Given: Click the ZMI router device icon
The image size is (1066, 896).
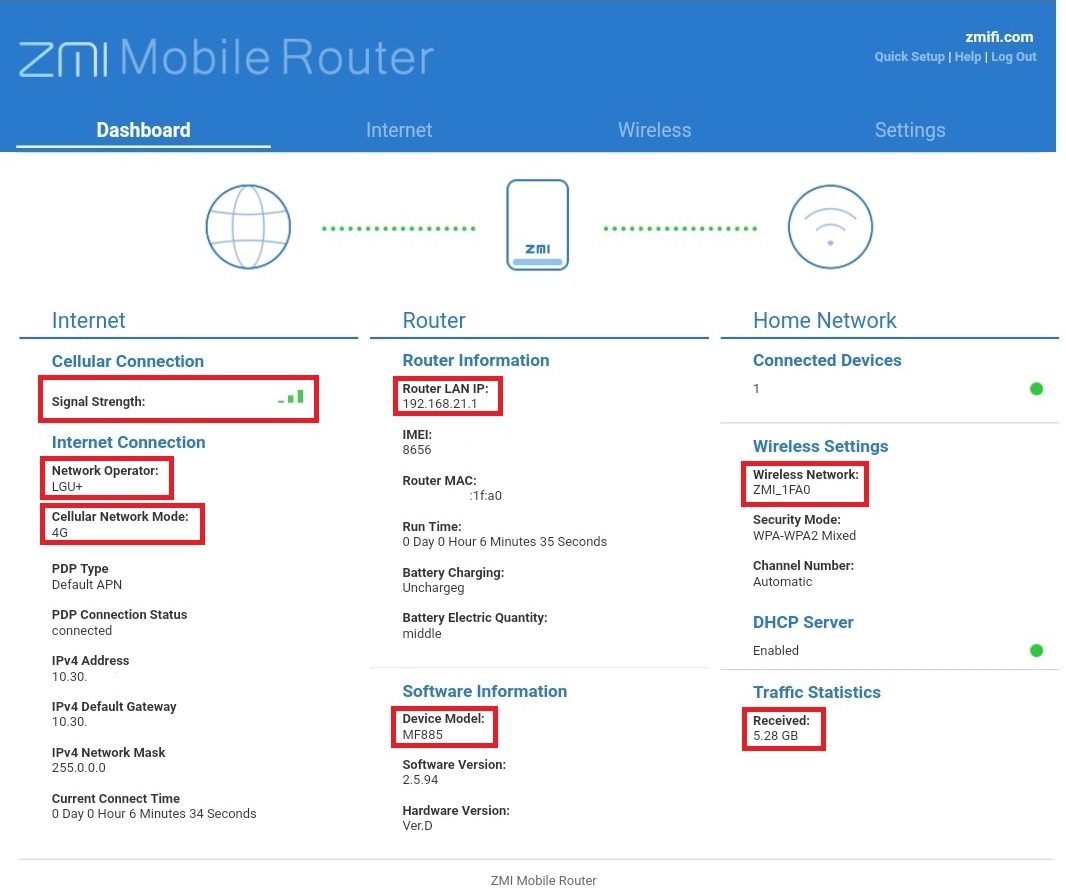Looking at the screenshot, I should coord(537,225).
